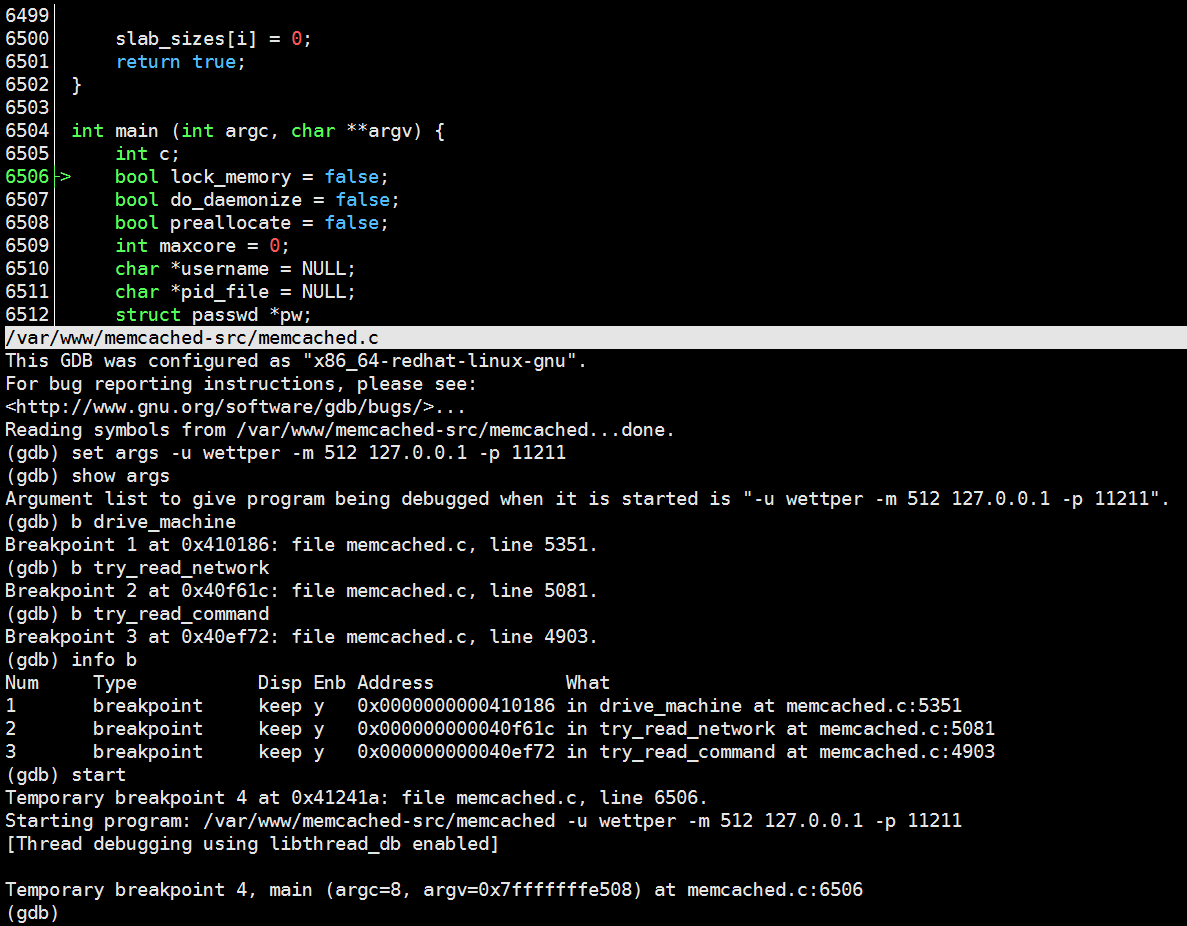
Task: Click the 'lock_memory' variable on line 6506
Action: click(230, 177)
